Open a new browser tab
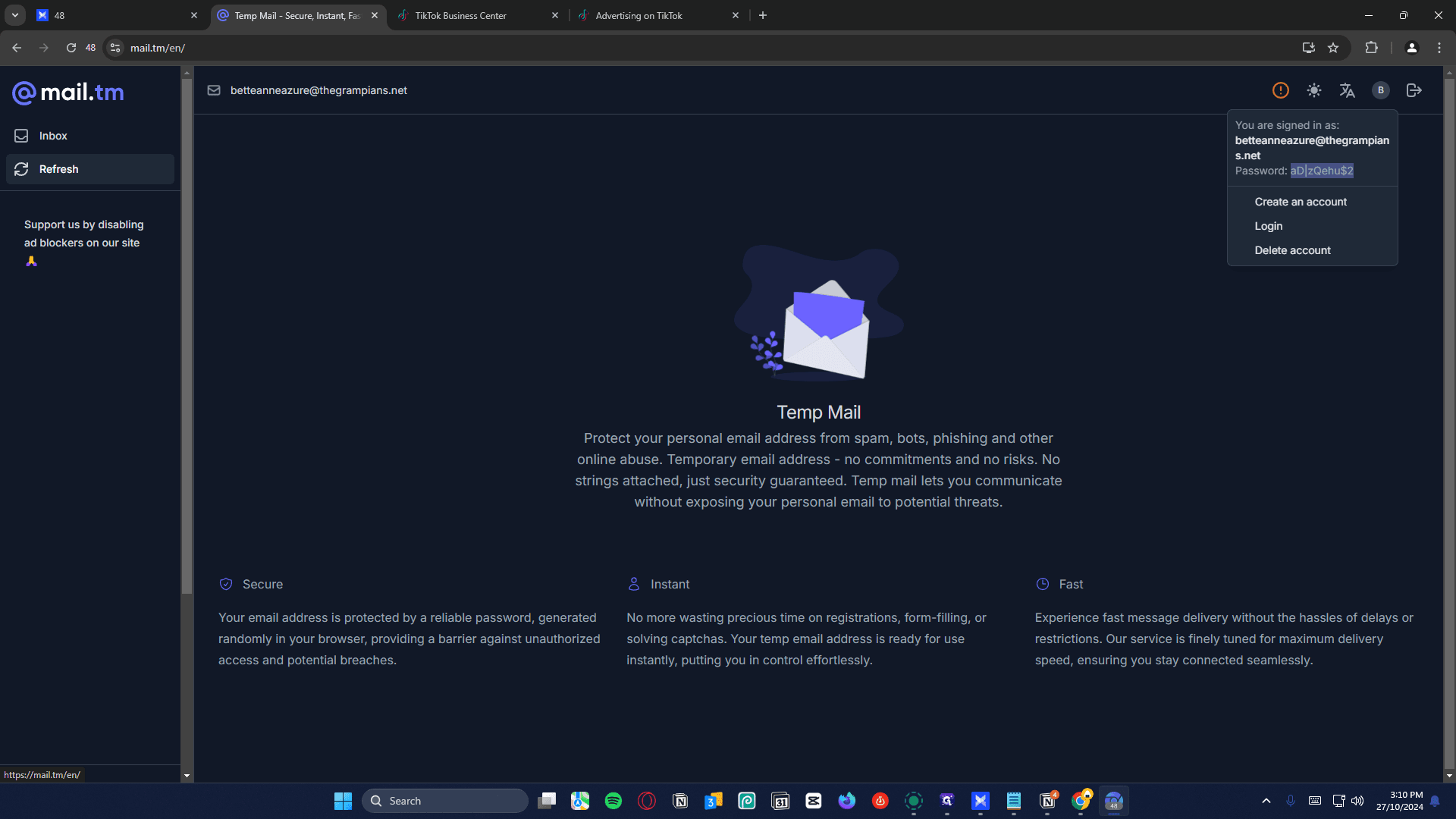The image size is (1456, 819). tap(763, 15)
